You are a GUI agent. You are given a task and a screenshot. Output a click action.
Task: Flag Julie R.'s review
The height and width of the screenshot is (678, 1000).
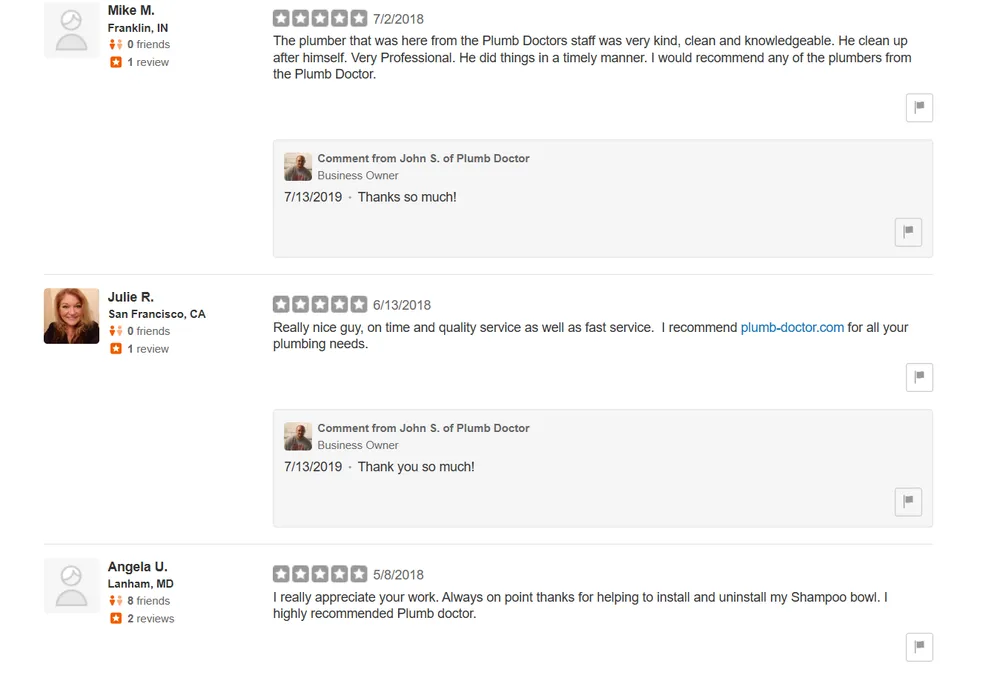[x=919, y=377]
